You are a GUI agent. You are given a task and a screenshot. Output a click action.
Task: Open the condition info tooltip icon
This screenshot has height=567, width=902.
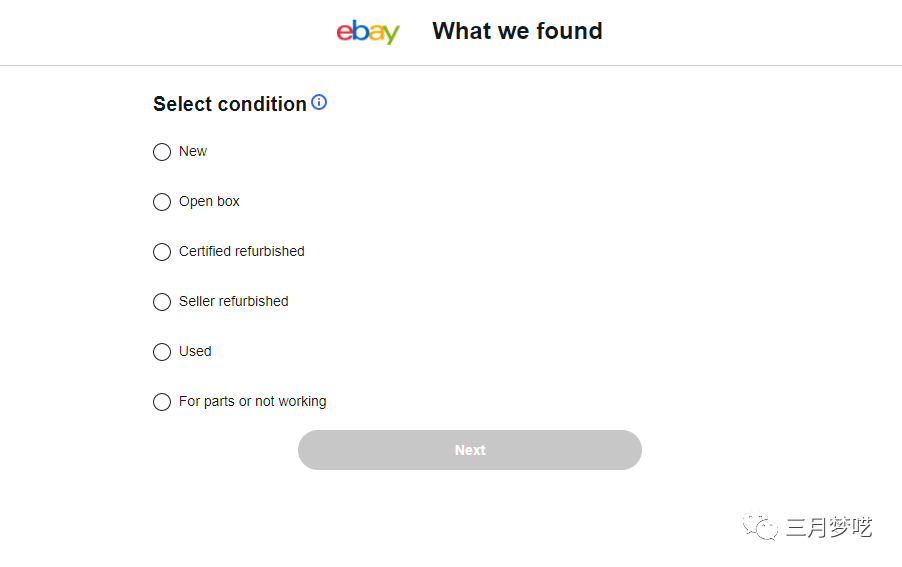click(319, 102)
